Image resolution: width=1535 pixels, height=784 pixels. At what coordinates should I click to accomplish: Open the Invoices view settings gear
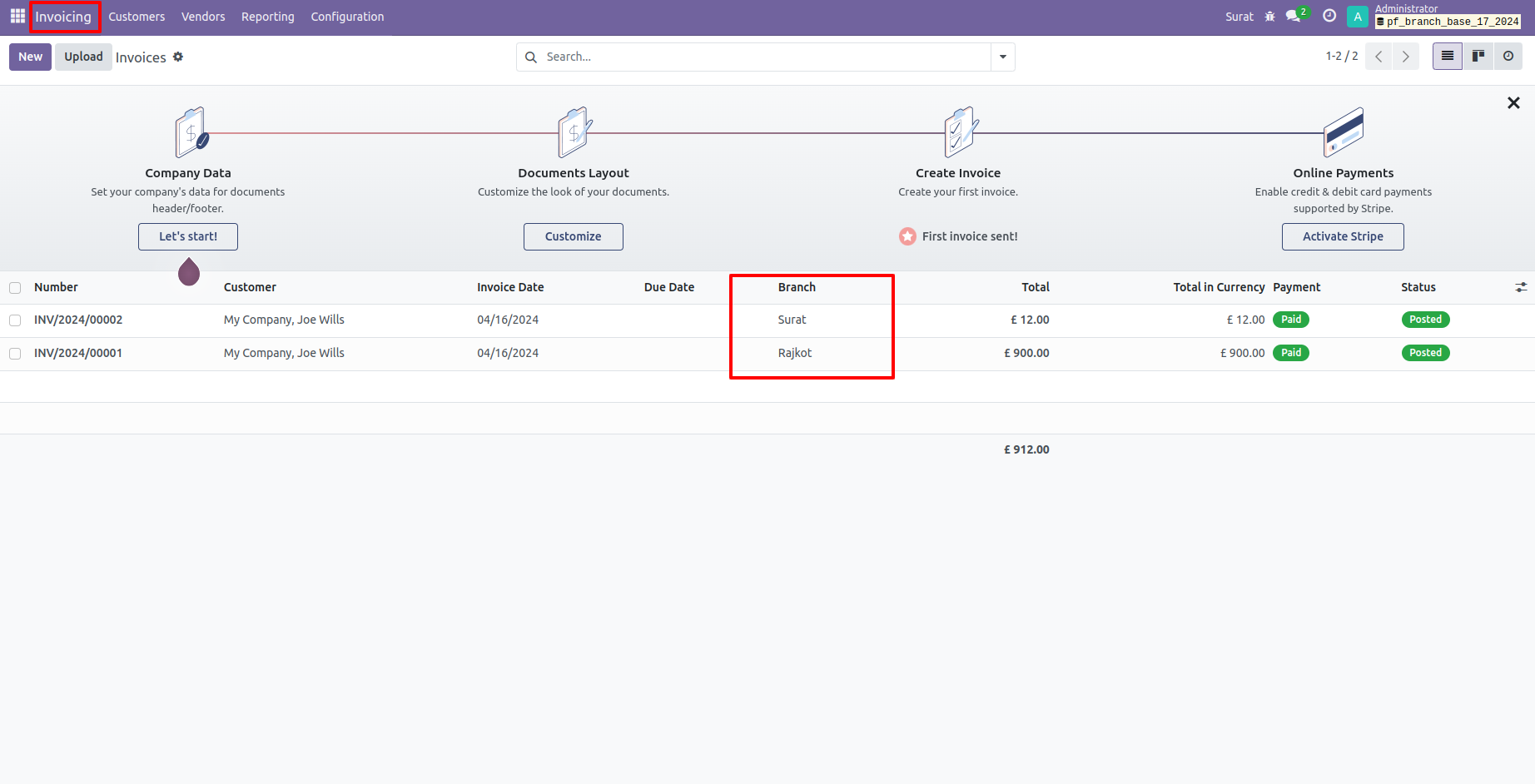[178, 57]
